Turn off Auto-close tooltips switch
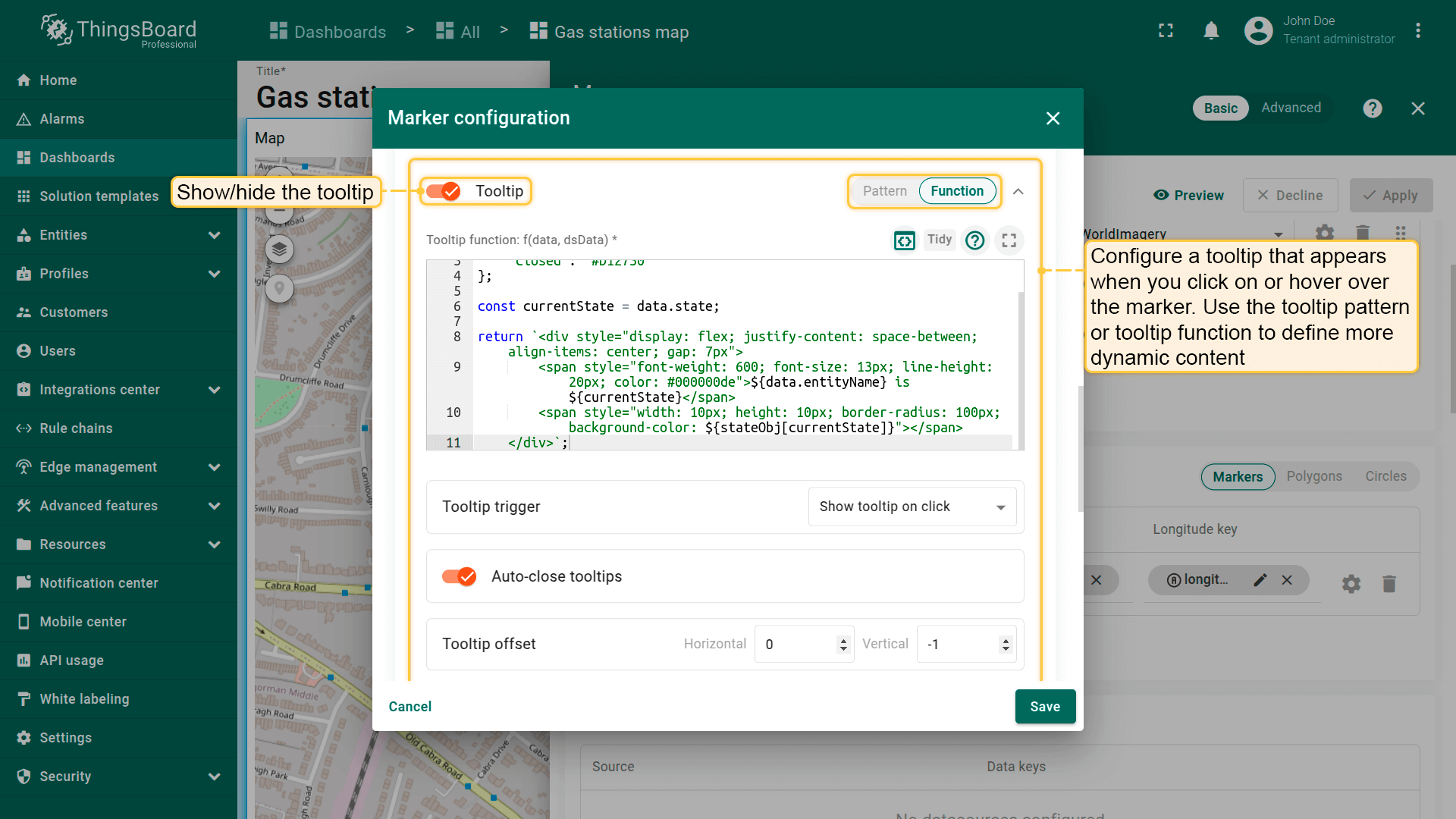The image size is (1456, 819). 459,576
